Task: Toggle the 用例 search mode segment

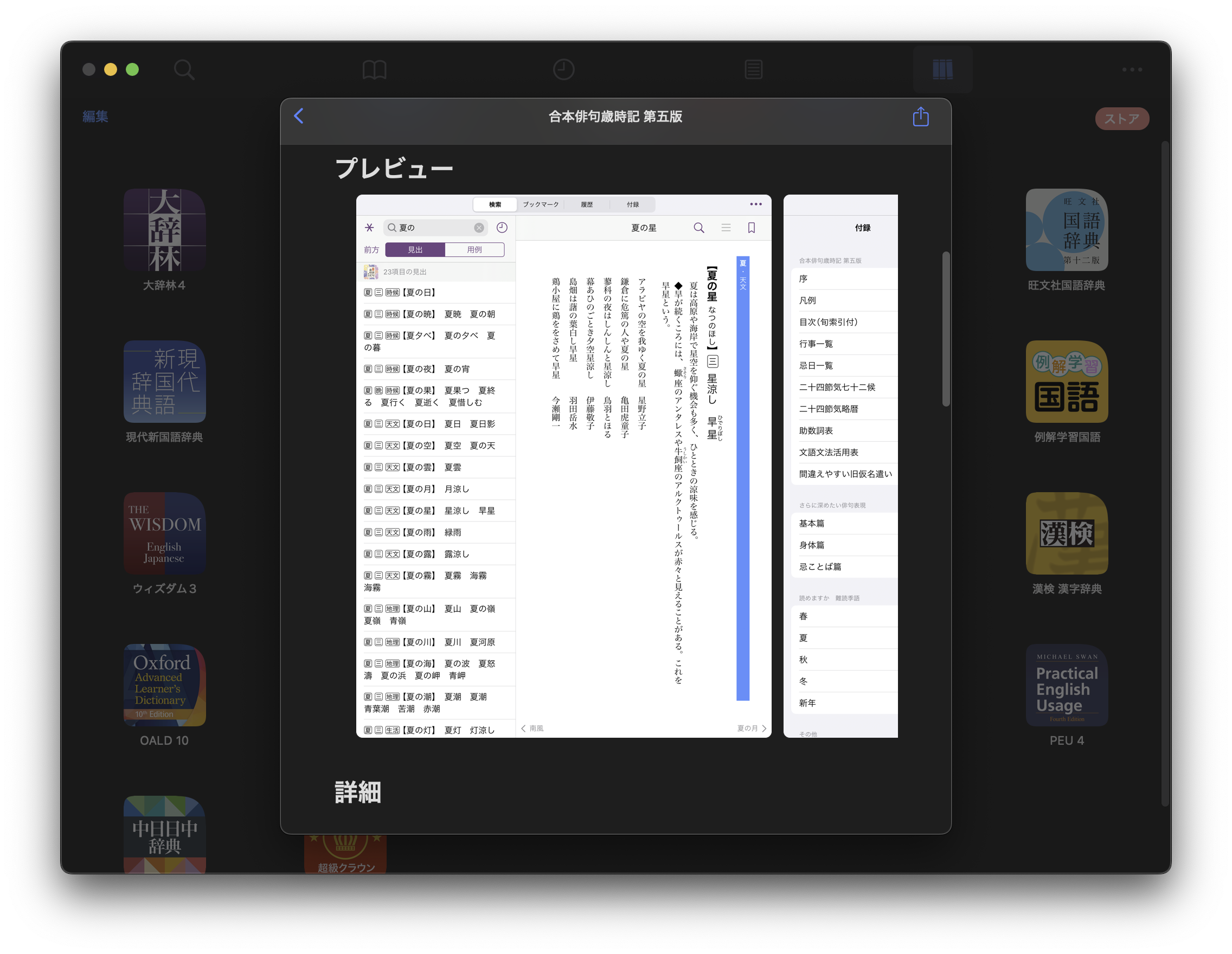Action: point(474,250)
